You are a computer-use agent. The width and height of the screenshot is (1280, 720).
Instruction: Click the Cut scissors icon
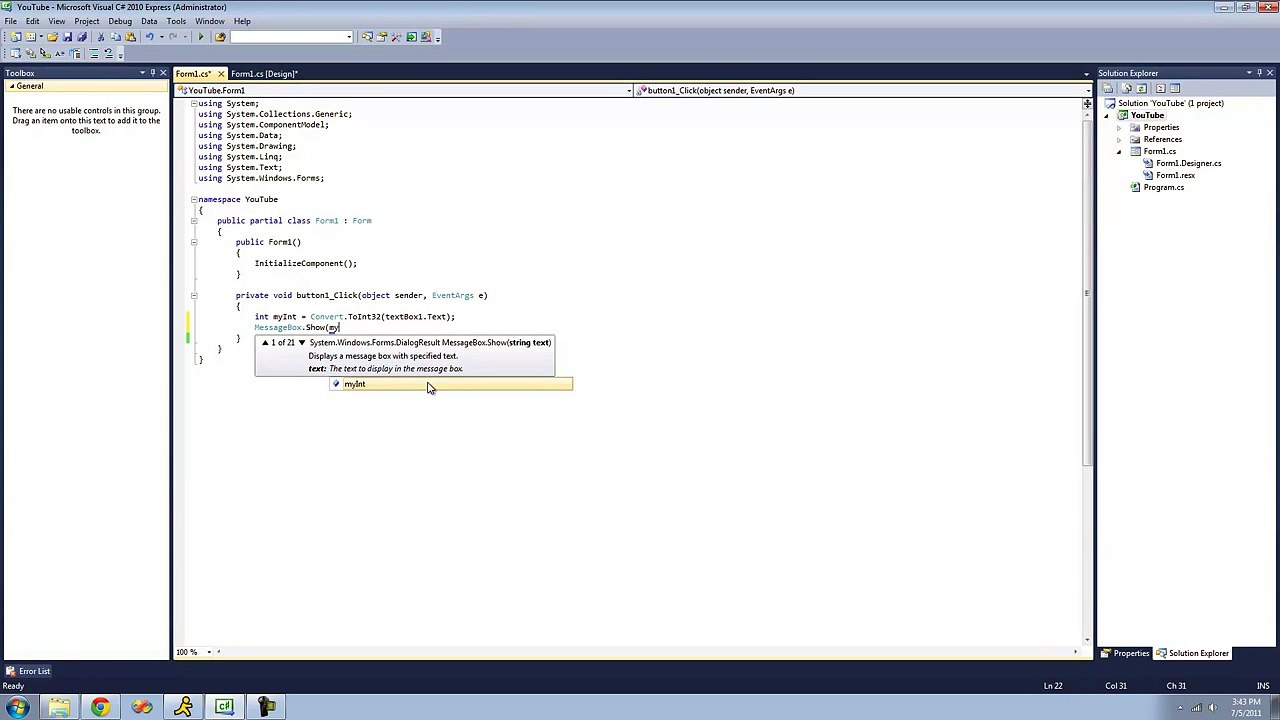click(x=101, y=37)
